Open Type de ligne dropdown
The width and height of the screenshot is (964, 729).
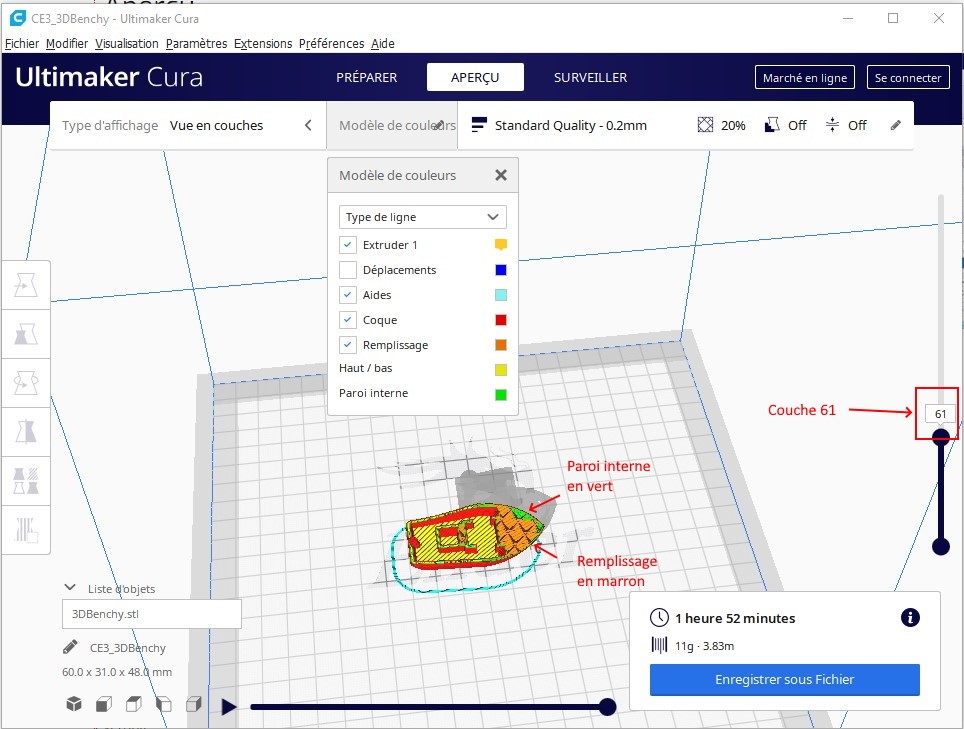click(422, 217)
